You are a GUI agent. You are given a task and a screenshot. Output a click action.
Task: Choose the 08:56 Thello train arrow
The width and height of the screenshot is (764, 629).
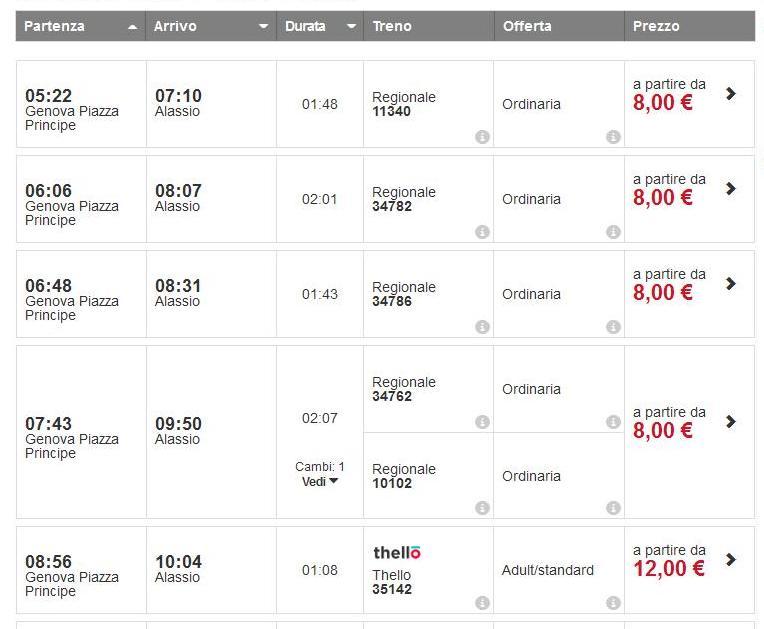pyautogui.click(x=731, y=560)
